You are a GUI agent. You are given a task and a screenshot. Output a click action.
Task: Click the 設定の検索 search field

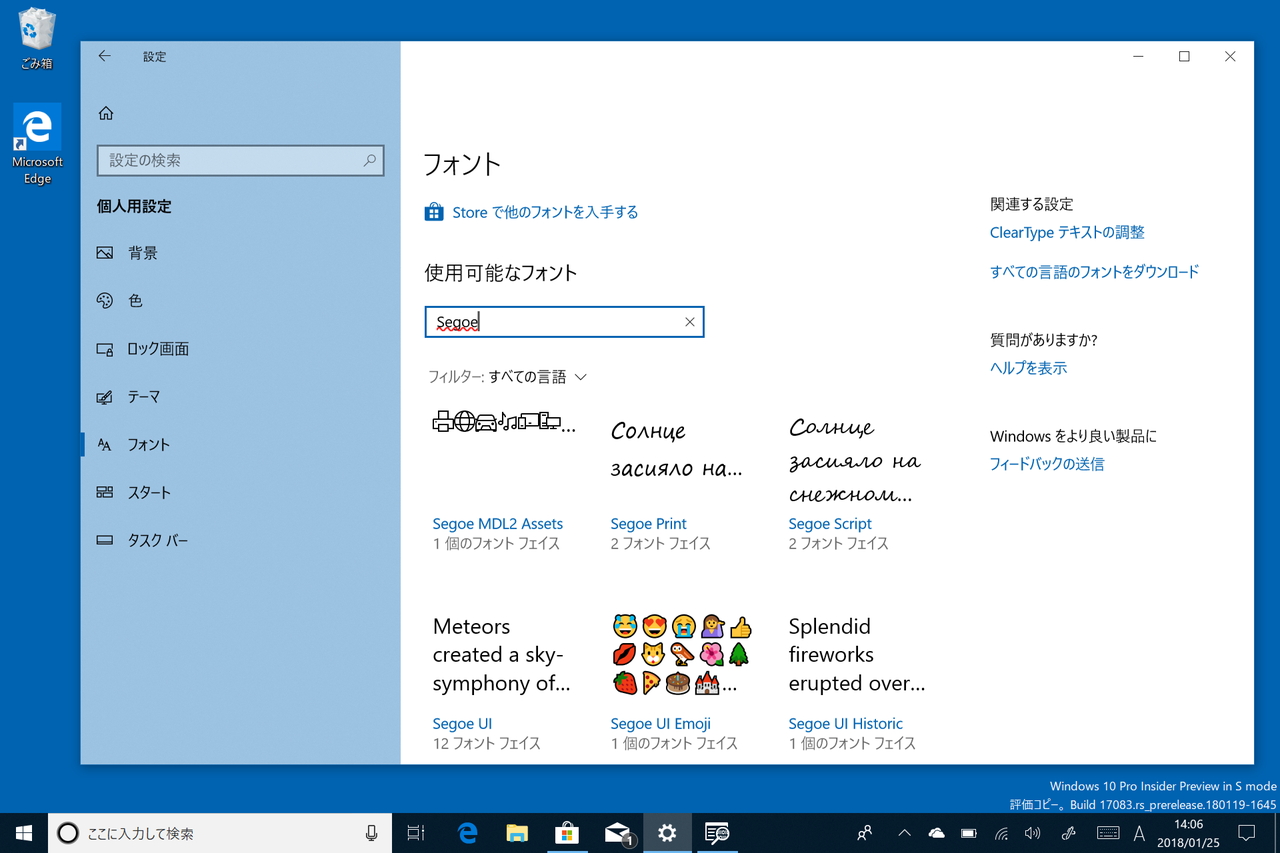[240, 160]
